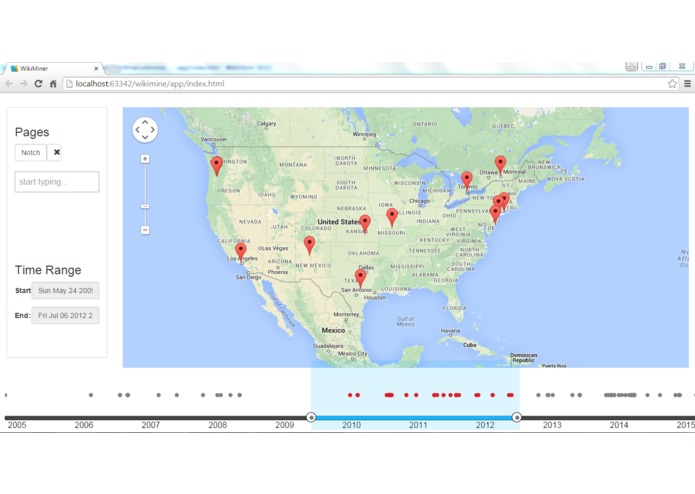Click the map marker in Kansas
Screen dimensions: 695x494
point(365,224)
